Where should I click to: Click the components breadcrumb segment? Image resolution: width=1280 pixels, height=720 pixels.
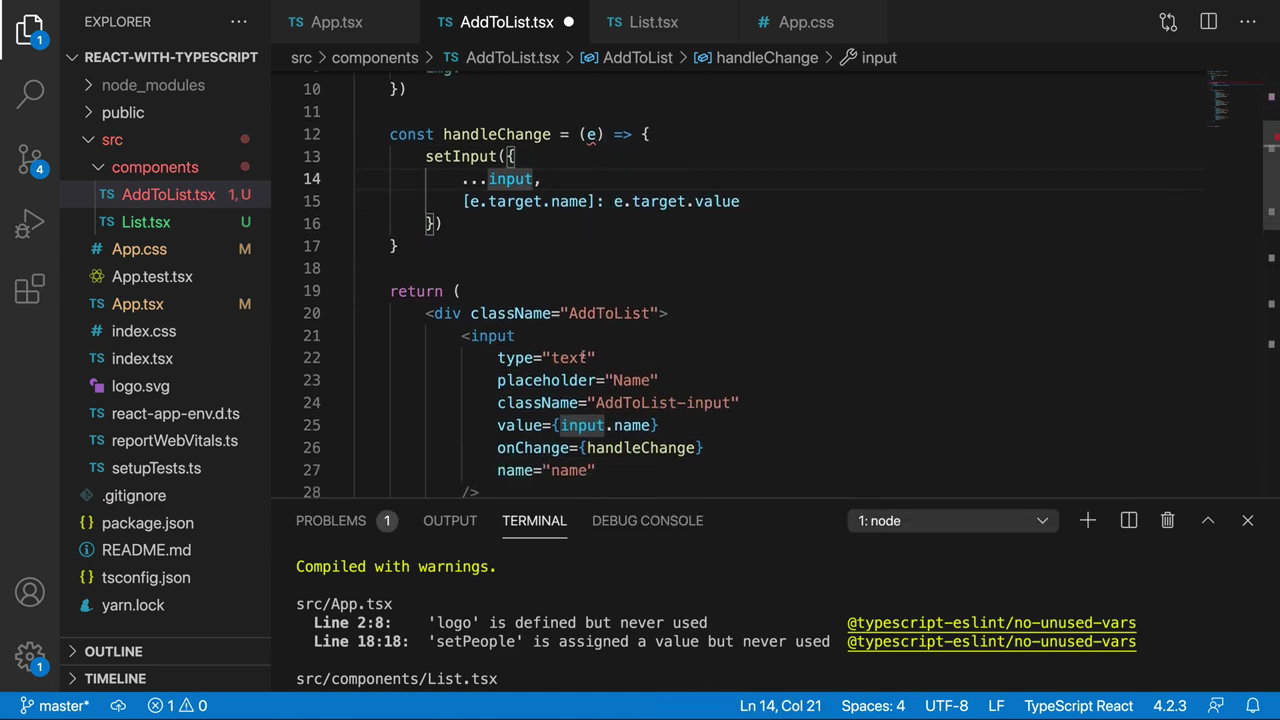click(x=375, y=58)
